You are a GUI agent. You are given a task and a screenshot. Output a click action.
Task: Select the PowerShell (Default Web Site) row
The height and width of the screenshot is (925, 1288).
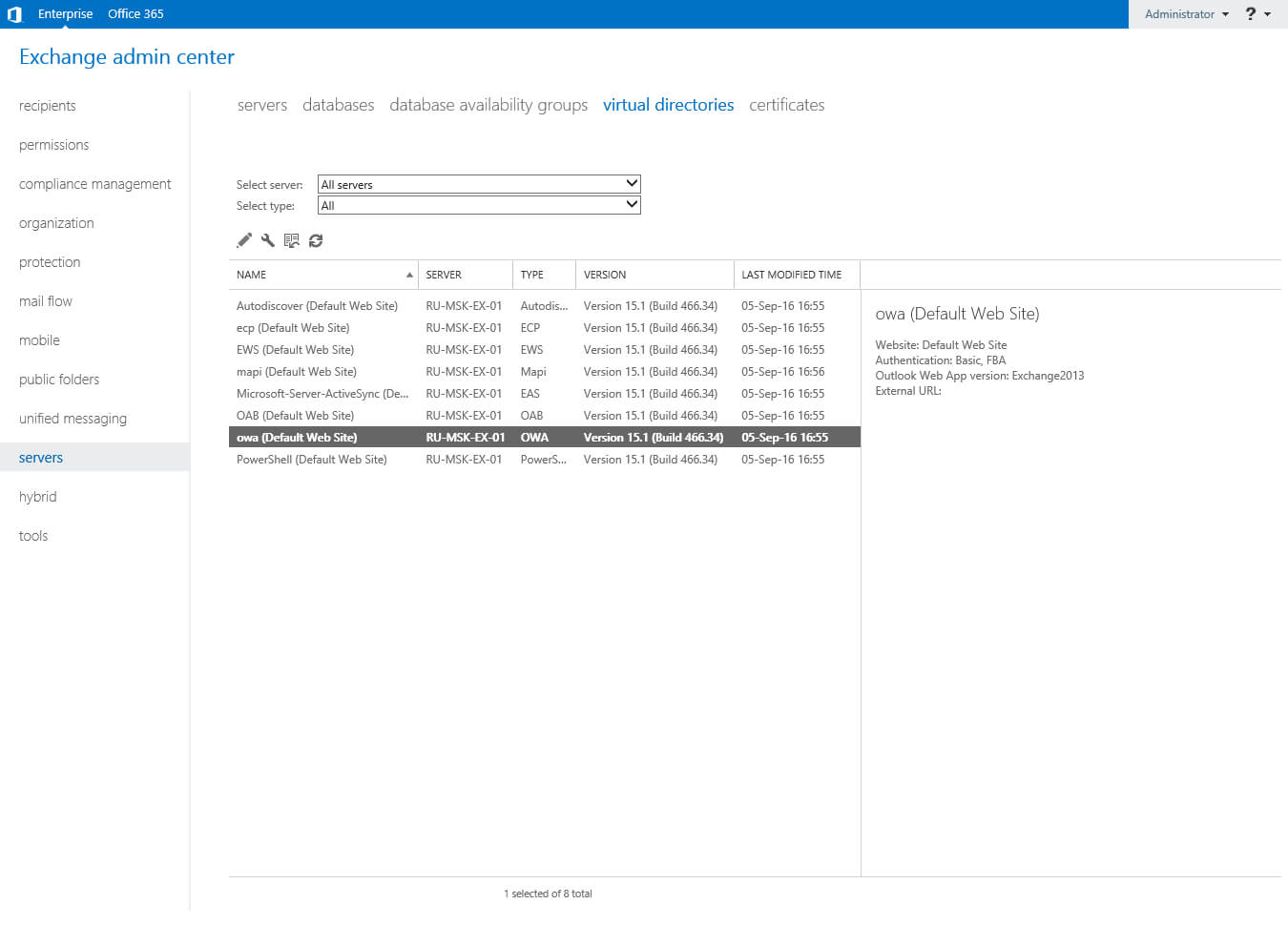point(545,460)
